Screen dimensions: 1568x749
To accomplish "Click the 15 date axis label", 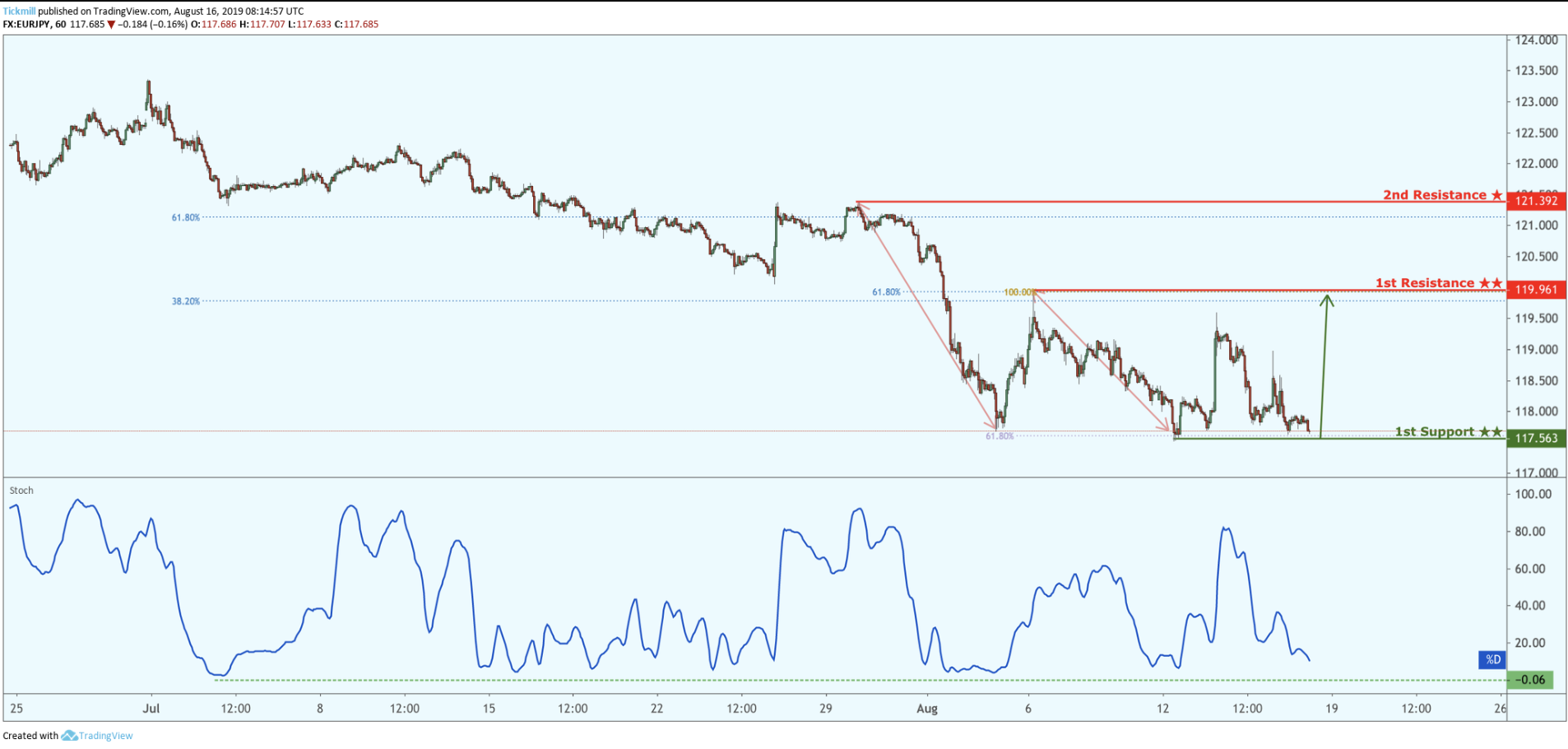I will pyautogui.click(x=489, y=709).
